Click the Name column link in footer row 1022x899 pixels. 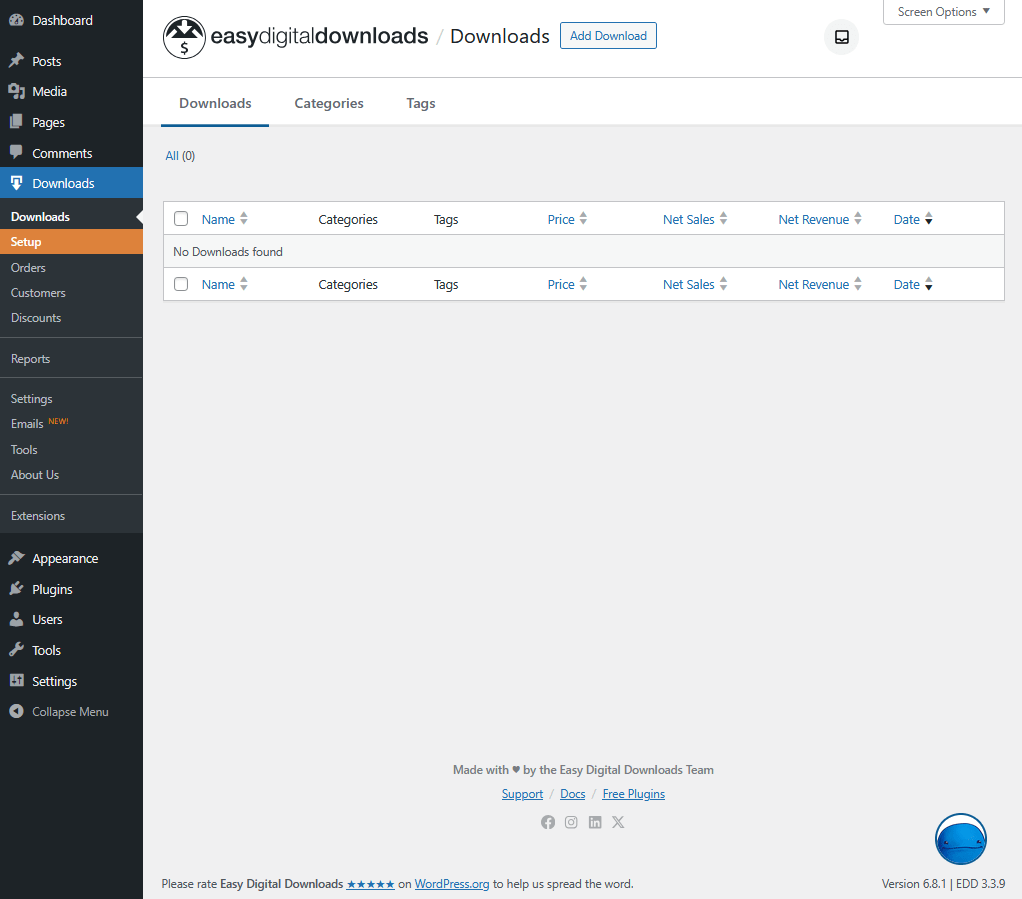[x=218, y=284]
